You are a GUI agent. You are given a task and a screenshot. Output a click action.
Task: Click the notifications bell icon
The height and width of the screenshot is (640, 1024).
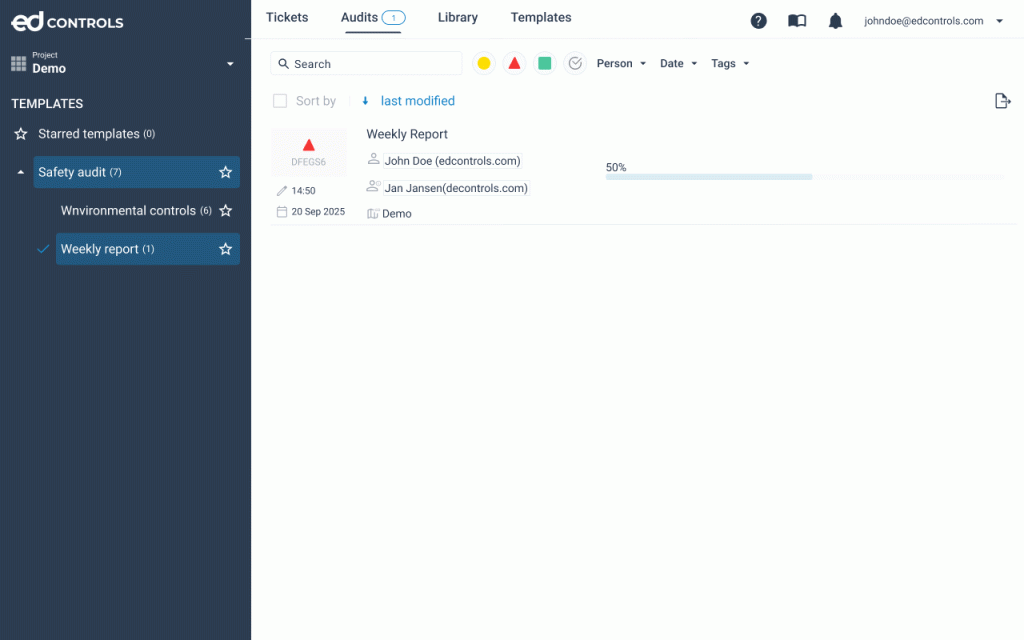pyautogui.click(x=836, y=21)
